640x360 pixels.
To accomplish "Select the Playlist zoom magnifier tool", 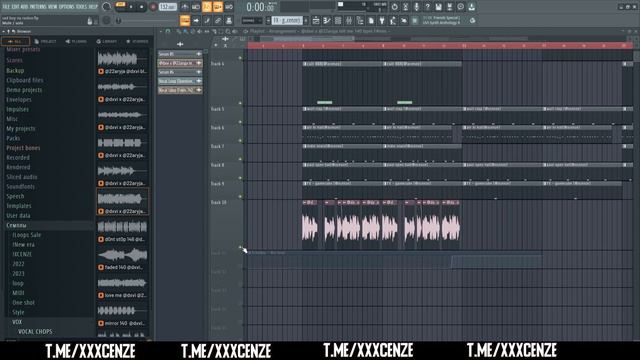I will [x=228, y=31].
